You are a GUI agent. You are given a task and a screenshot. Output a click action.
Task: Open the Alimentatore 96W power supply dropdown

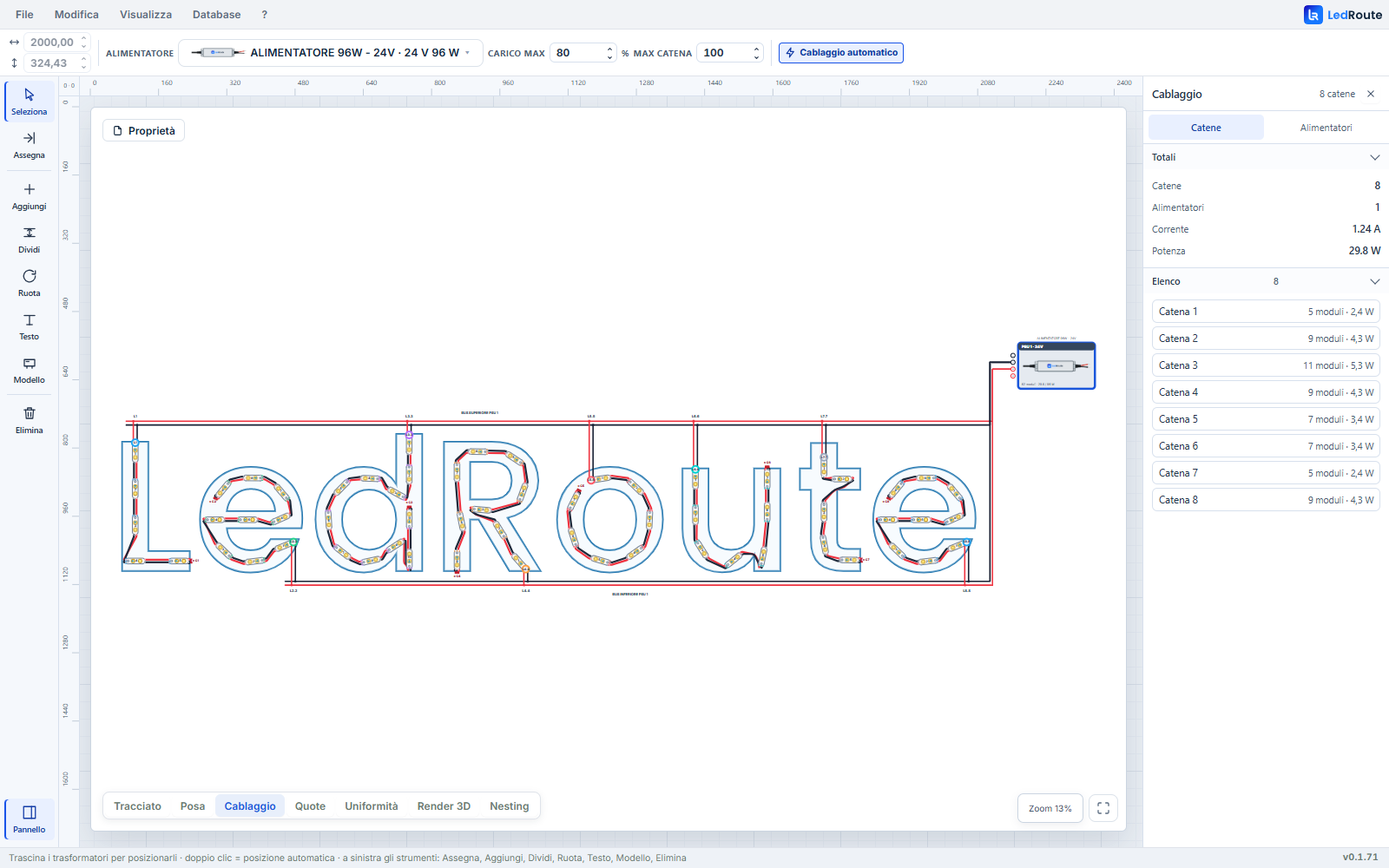[x=331, y=53]
